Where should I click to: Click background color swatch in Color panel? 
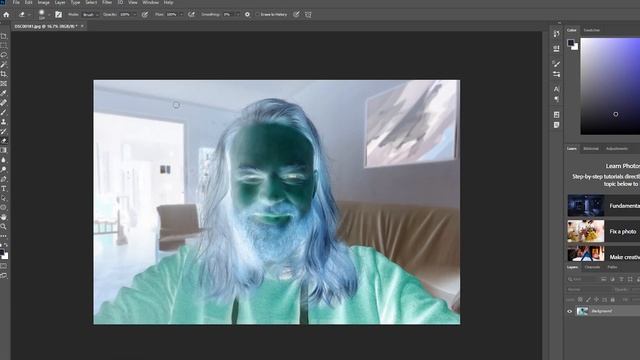click(575, 47)
